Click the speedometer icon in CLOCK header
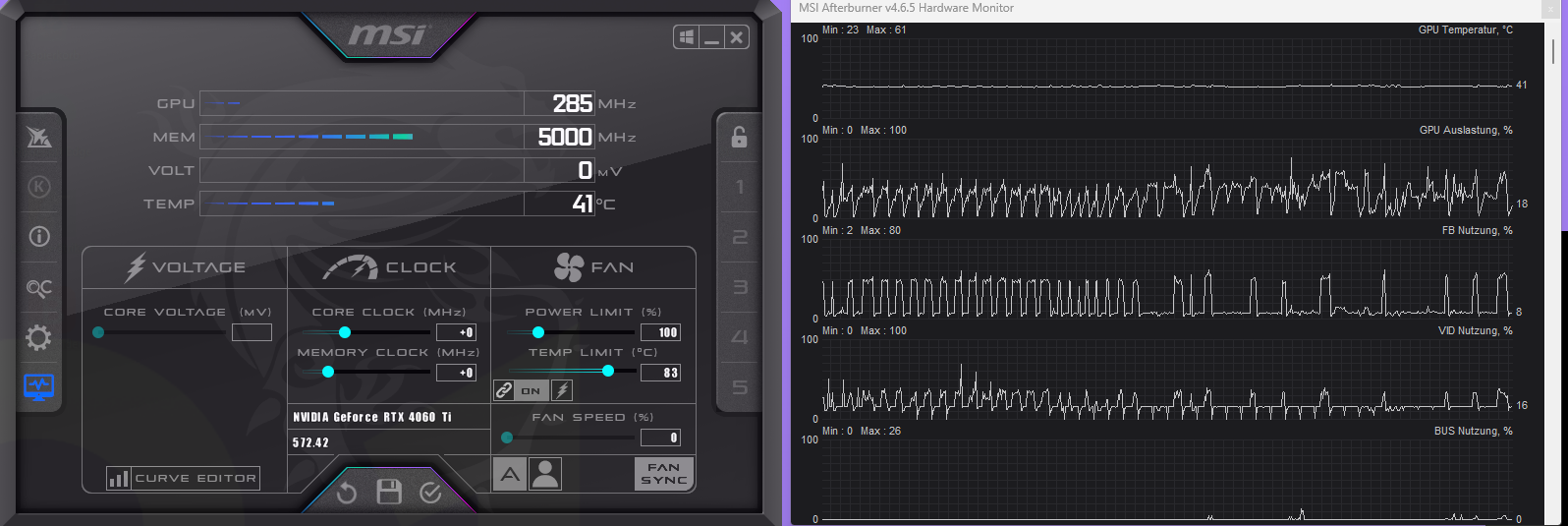 pos(351,266)
